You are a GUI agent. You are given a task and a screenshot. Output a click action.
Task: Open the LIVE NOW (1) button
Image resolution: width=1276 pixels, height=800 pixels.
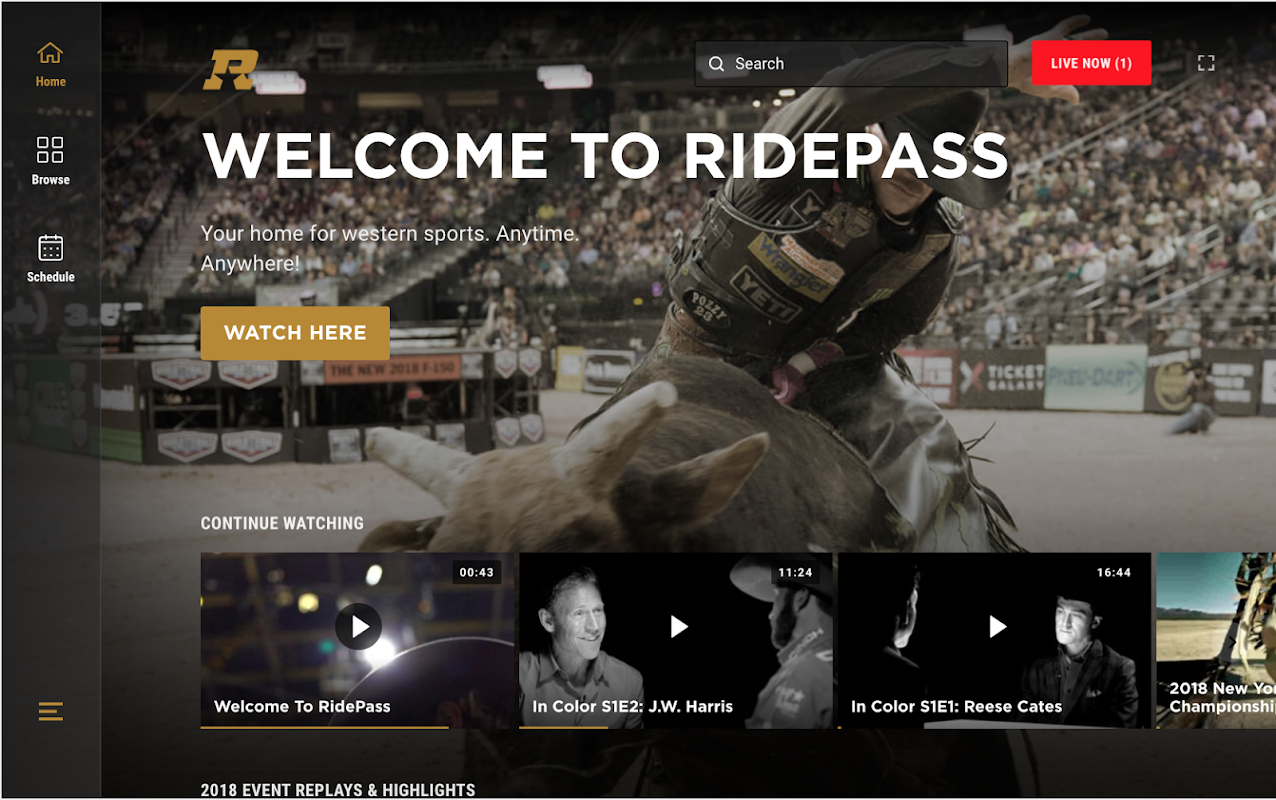tap(1091, 63)
